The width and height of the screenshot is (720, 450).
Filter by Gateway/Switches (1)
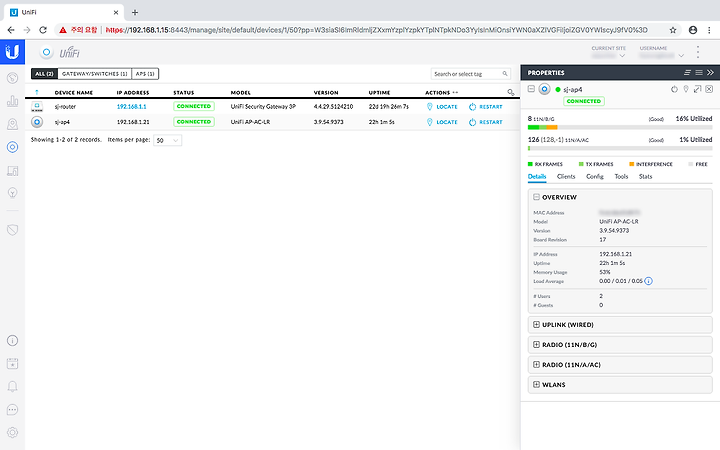click(95, 73)
